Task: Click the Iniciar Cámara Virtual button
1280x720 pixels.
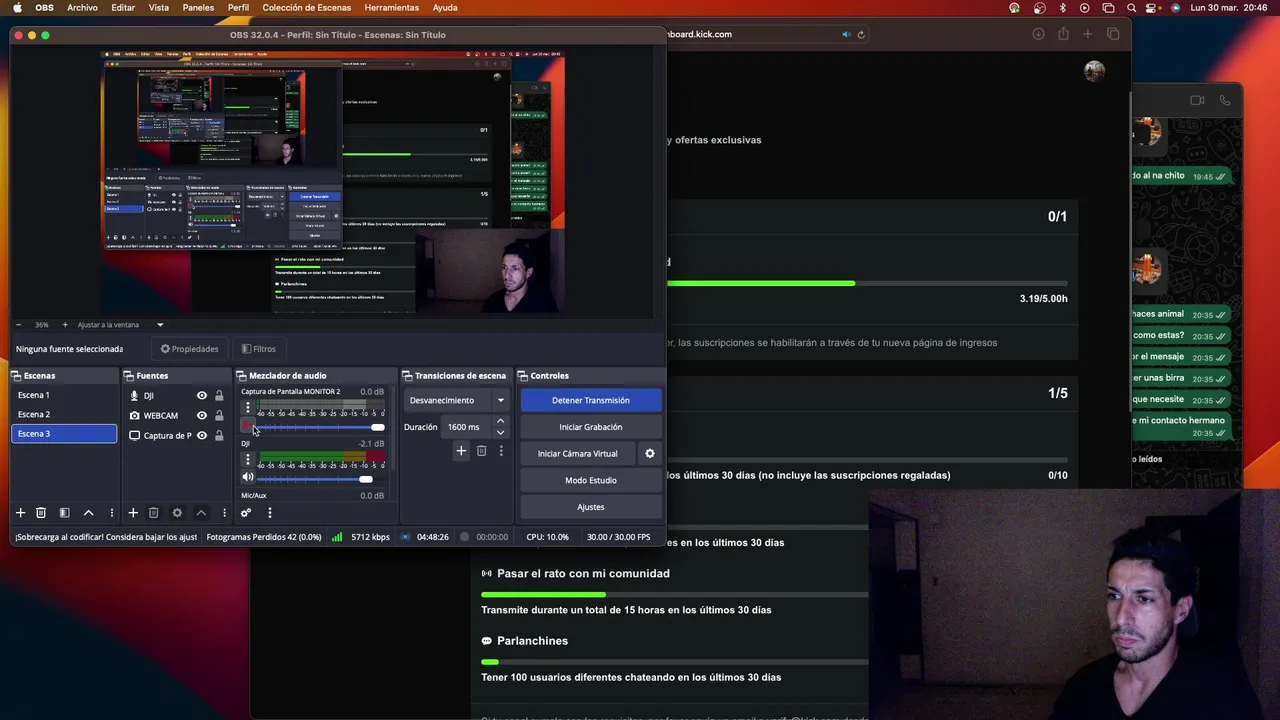Action: [x=578, y=454]
